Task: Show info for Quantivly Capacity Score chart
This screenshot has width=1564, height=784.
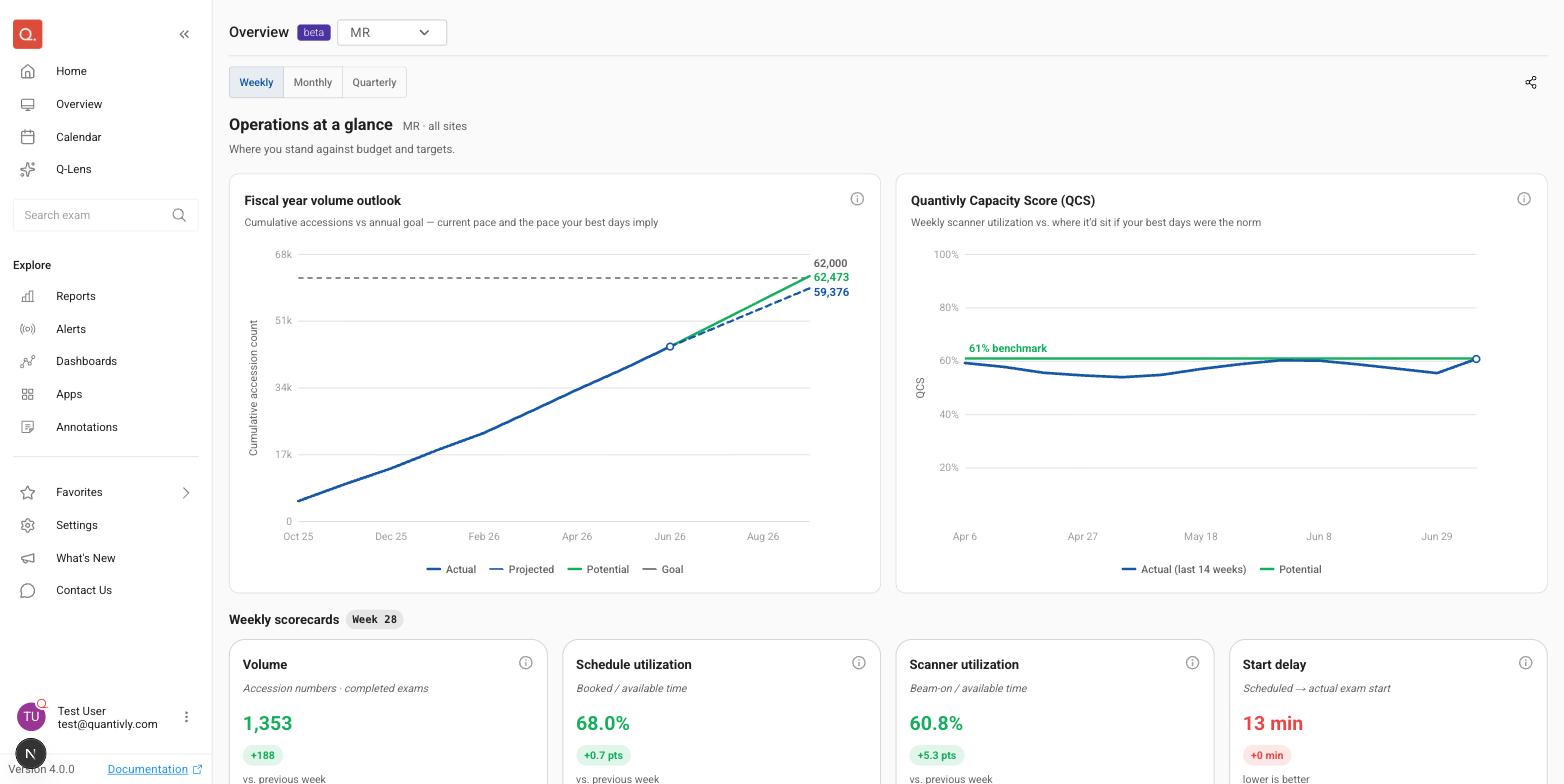Action: click(x=1524, y=199)
